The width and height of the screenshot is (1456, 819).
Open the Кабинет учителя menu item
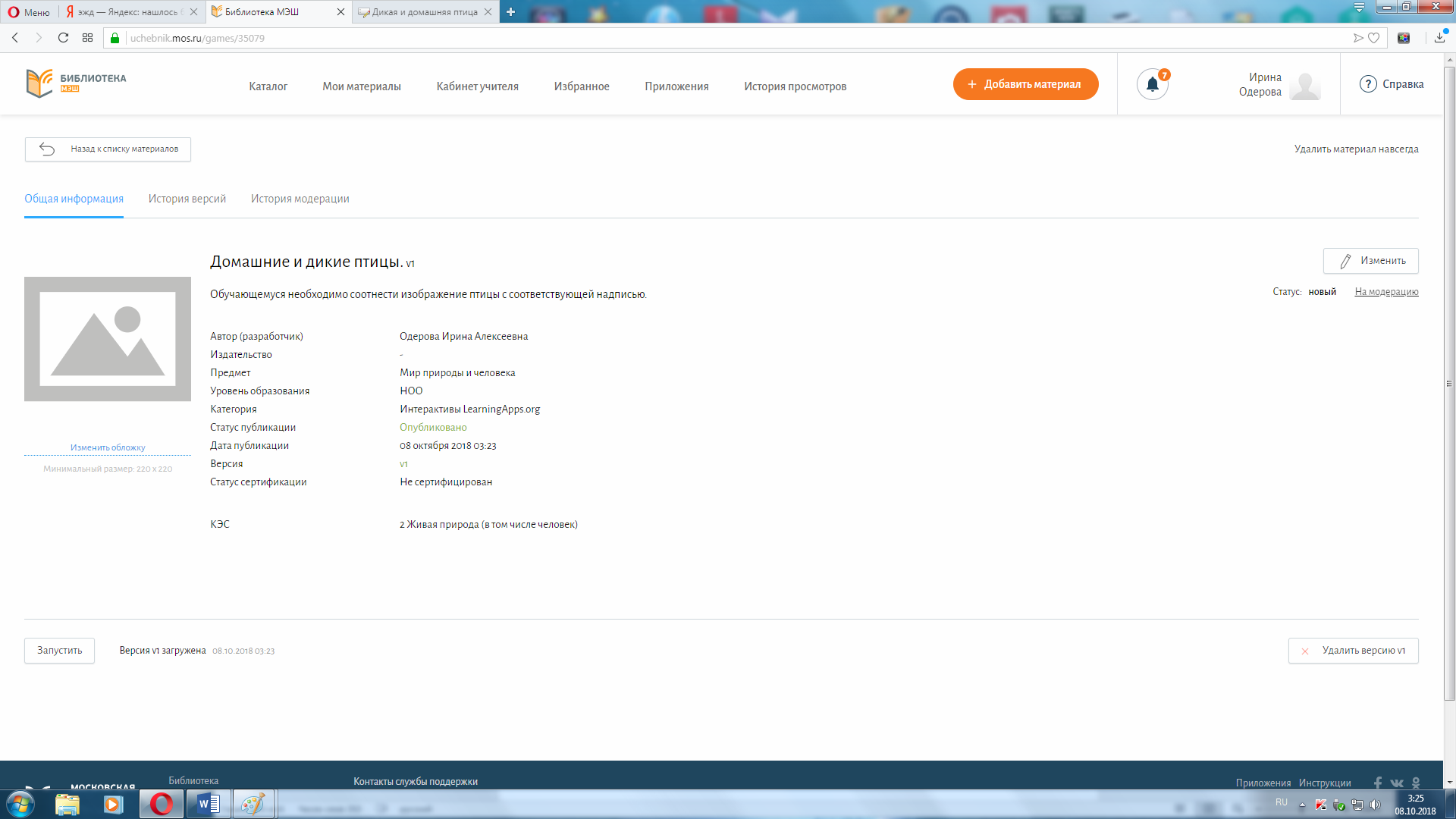click(478, 86)
